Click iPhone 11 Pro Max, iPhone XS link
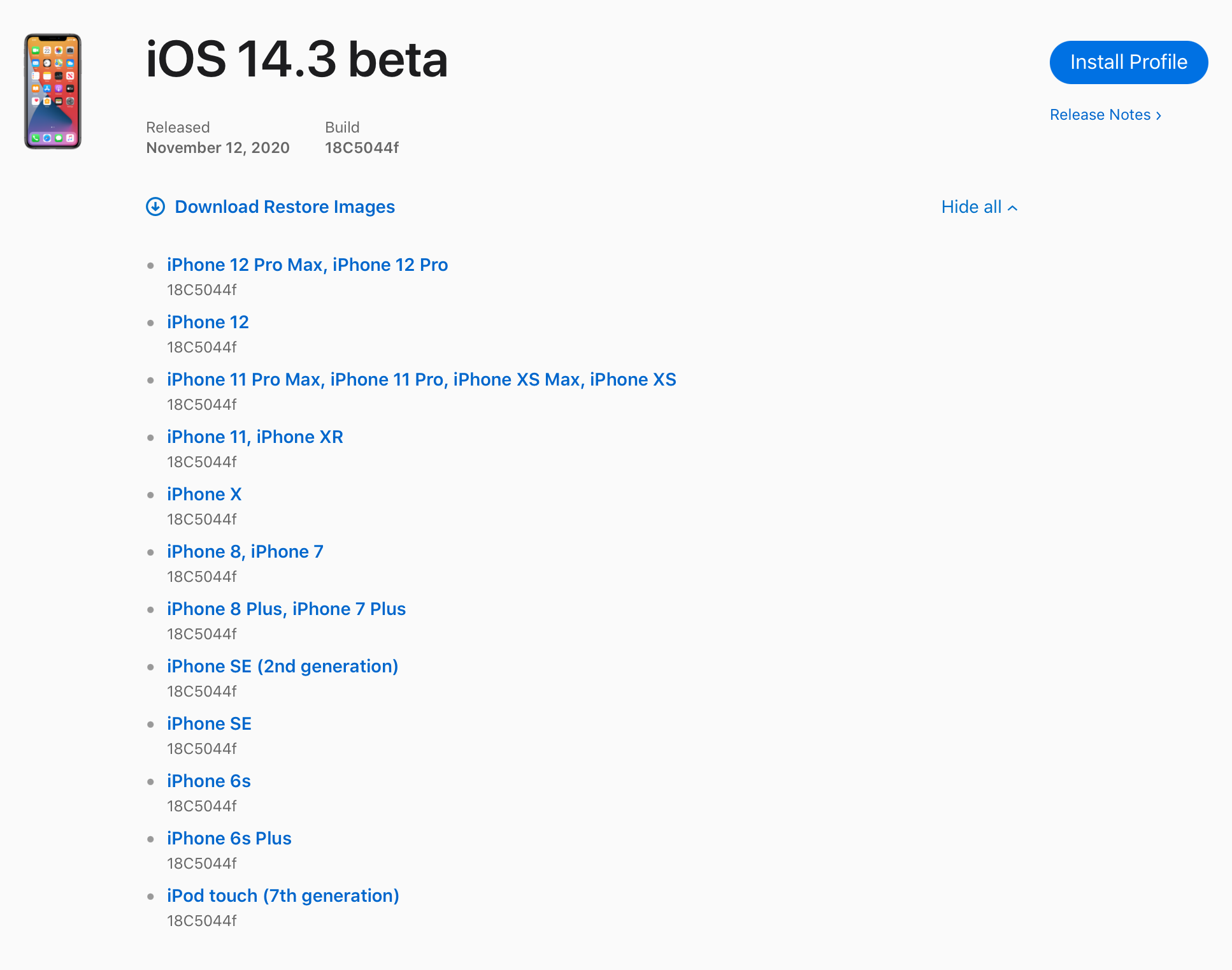The image size is (1232, 970). [422, 379]
